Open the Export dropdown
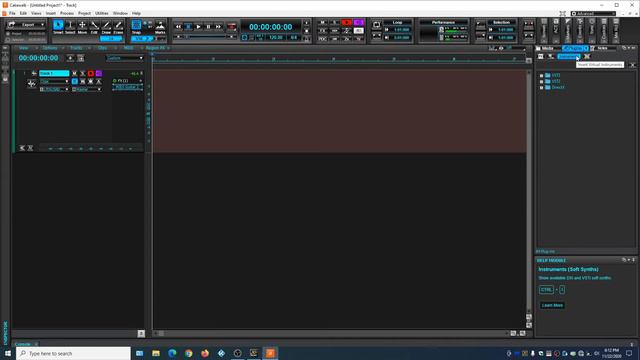640x360 pixels. [x=26, y=24]
